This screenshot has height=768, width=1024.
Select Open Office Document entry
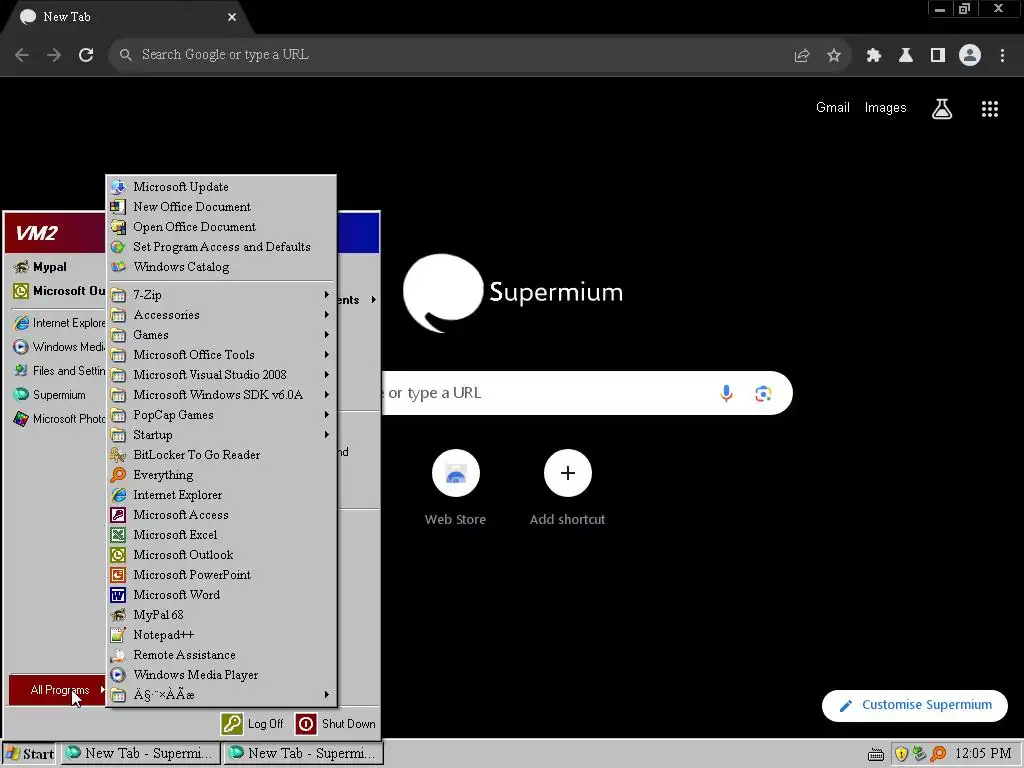click(x=222, y=227)
